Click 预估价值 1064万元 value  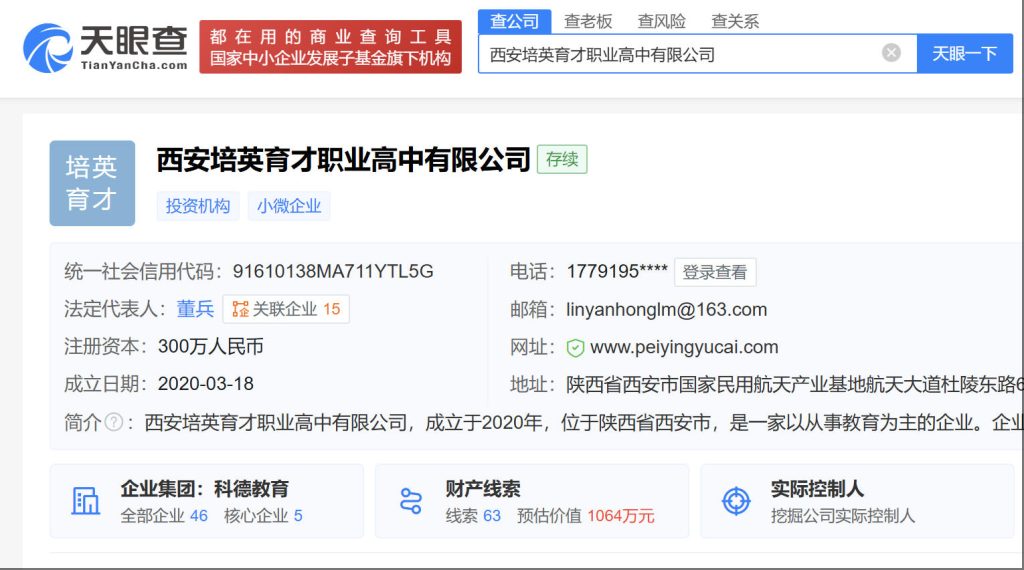click(585, 516)
